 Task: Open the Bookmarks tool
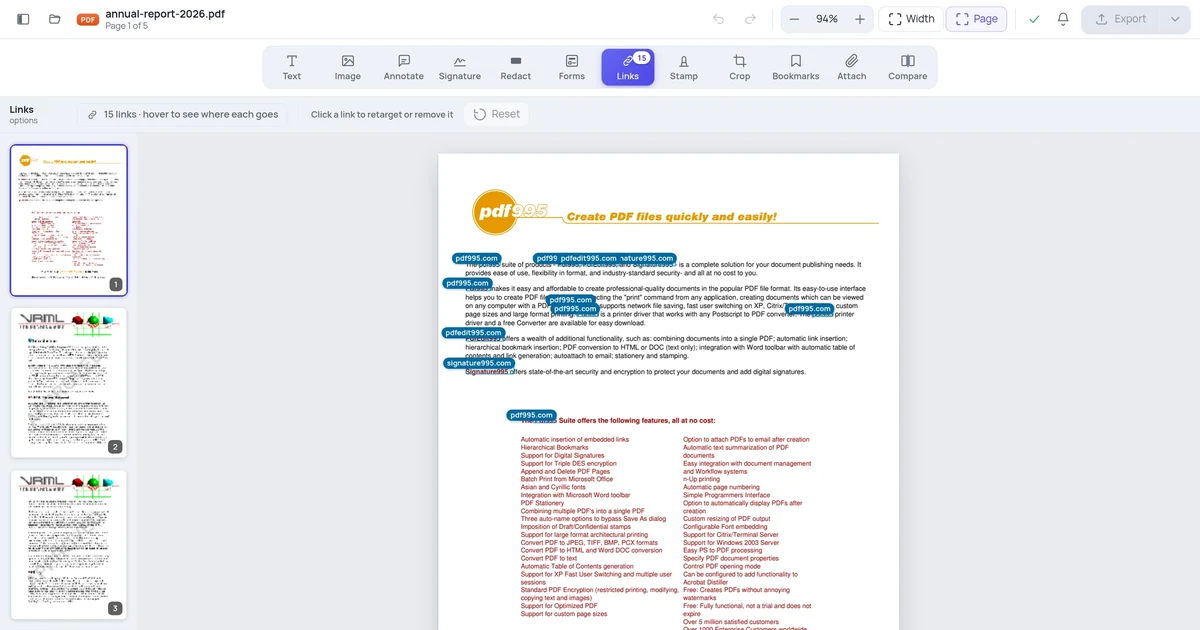click(x=796, y=67)
